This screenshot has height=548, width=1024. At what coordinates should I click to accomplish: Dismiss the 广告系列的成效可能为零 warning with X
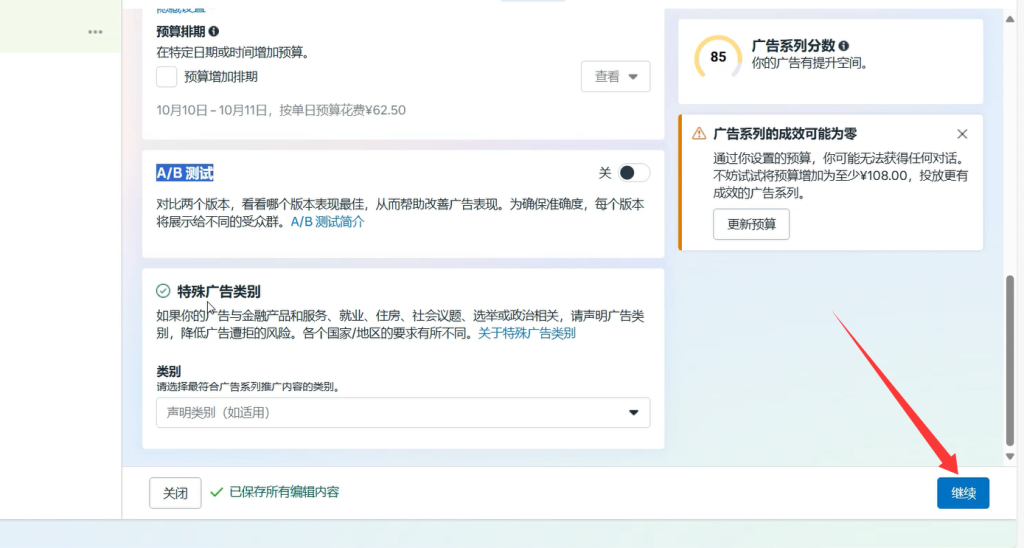pos(962,134)
